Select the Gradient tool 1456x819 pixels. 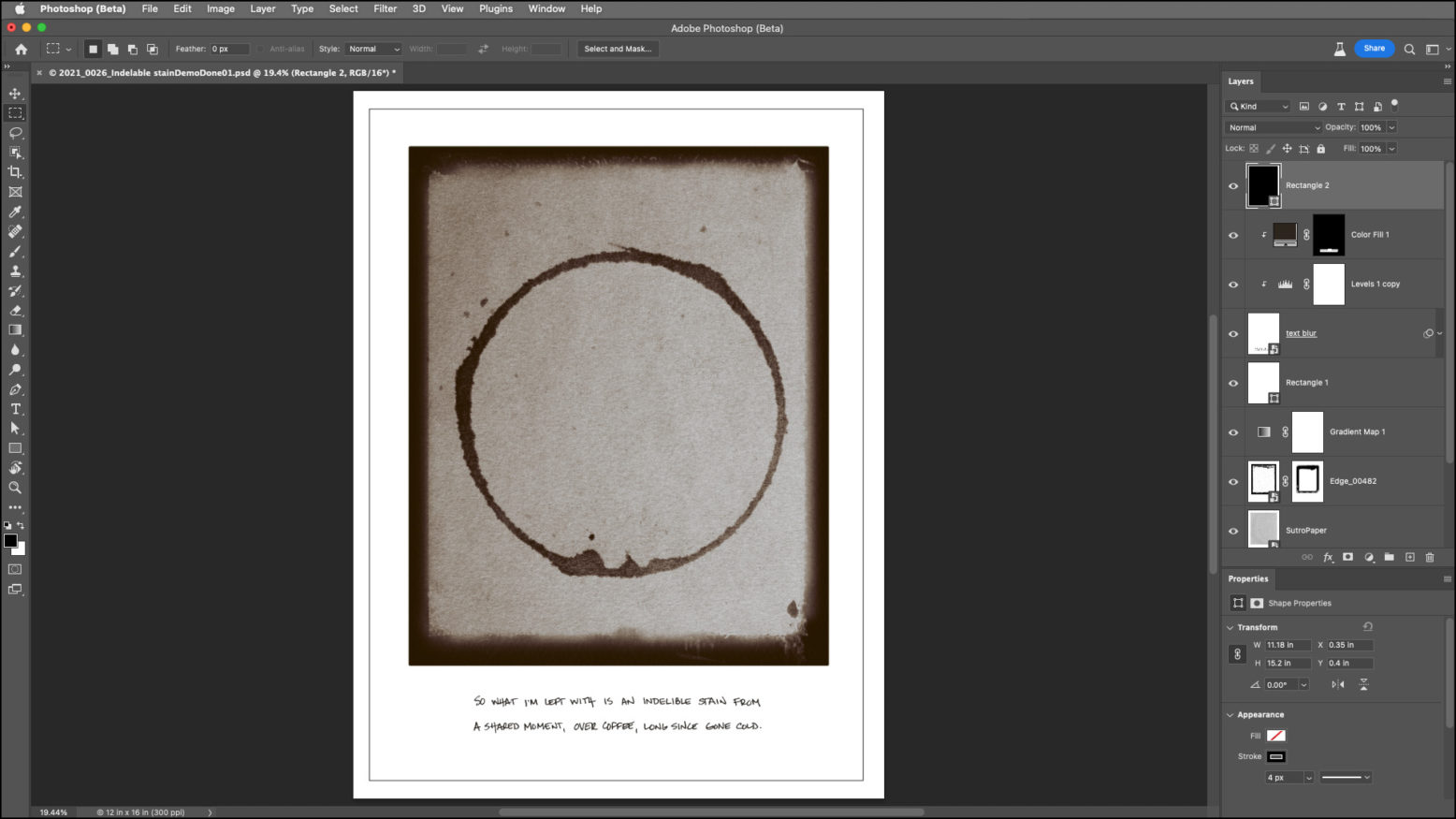[15, 330]
